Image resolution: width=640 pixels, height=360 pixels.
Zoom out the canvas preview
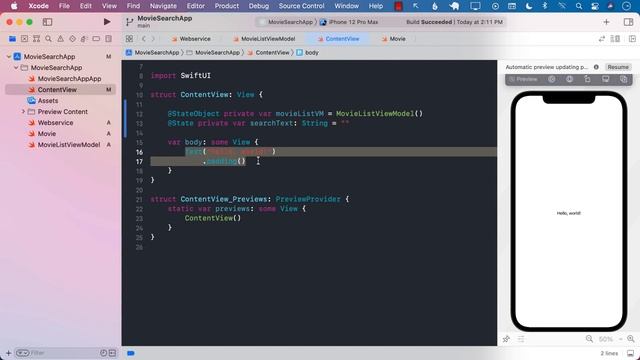[x=589, y=339]
